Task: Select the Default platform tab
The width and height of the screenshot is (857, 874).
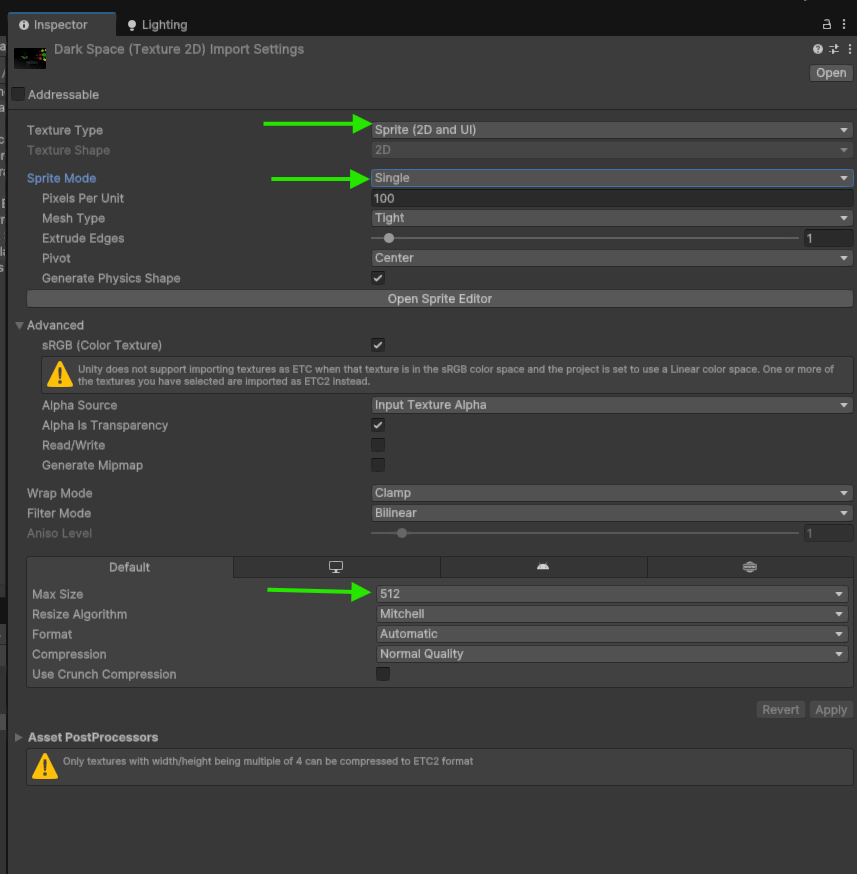Action: pyautogui.click(x=129, y=567)
